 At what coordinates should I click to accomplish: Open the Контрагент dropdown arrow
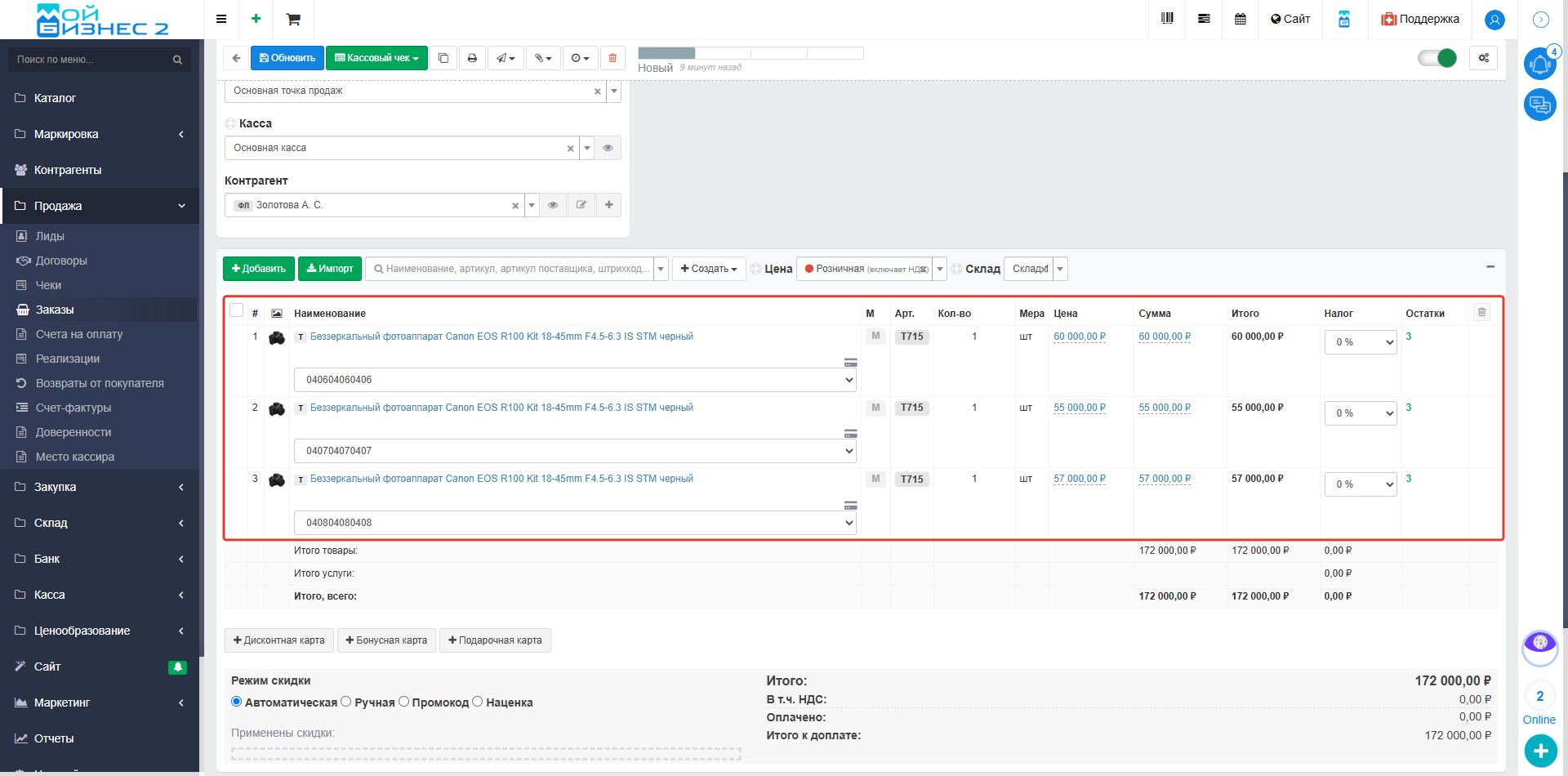[532, 205]
